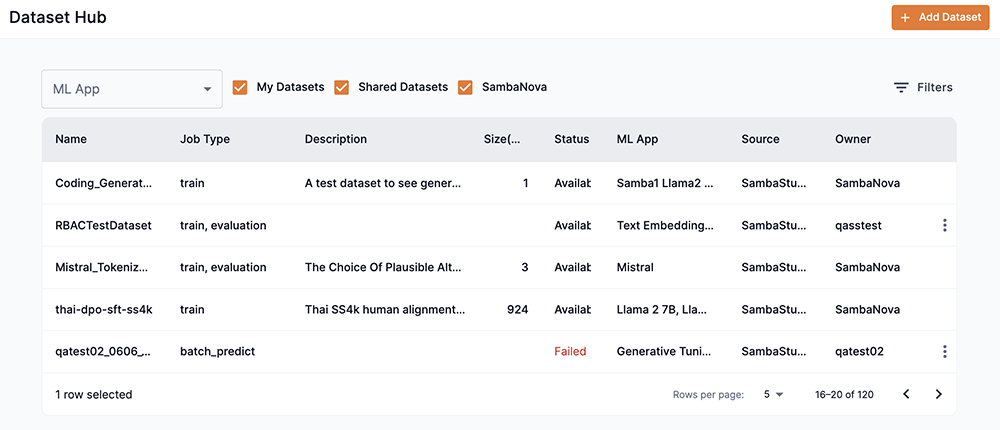Click the Filters list icon
This screenshot has height=430, width=1000.
point(901,88)
